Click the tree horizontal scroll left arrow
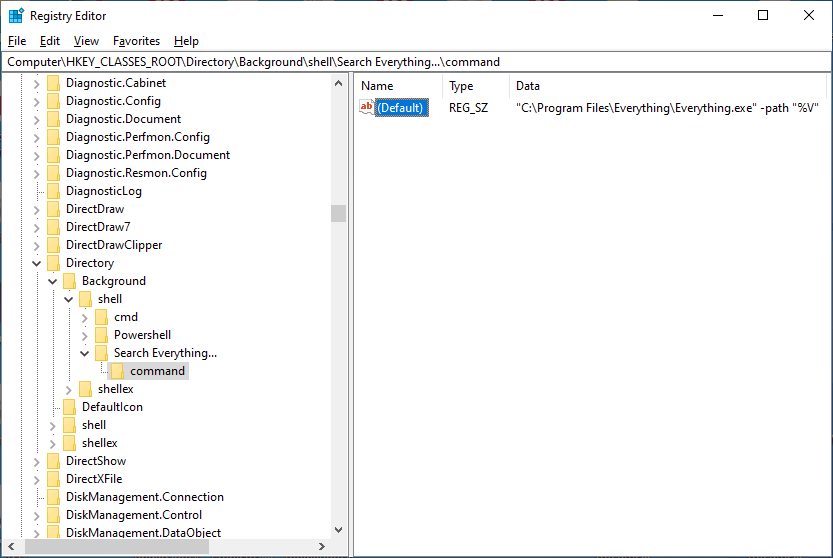The height and width of the screenshot is (558, 833). click(x=11, y=546)
